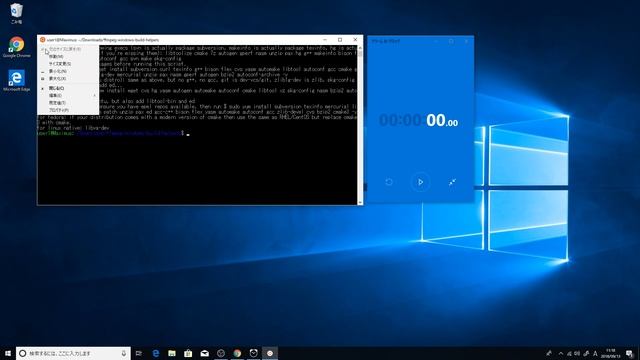
Task: Open プロパティ (Properties) from the system menu
Action: (68, 110)
